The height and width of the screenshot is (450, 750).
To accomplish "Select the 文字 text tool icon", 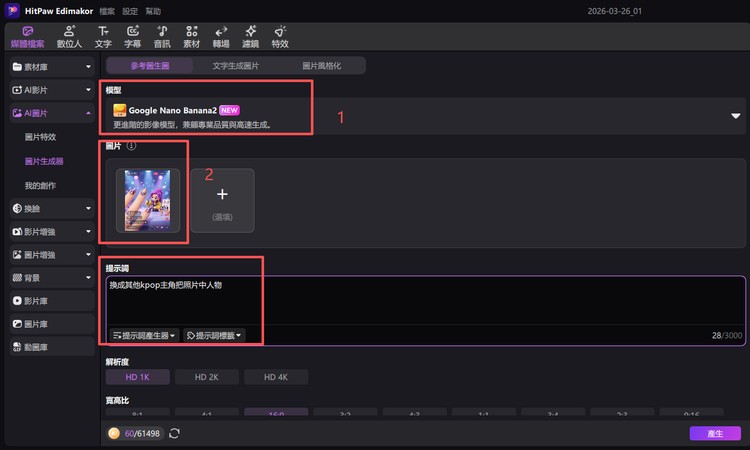I will (103, 37).
